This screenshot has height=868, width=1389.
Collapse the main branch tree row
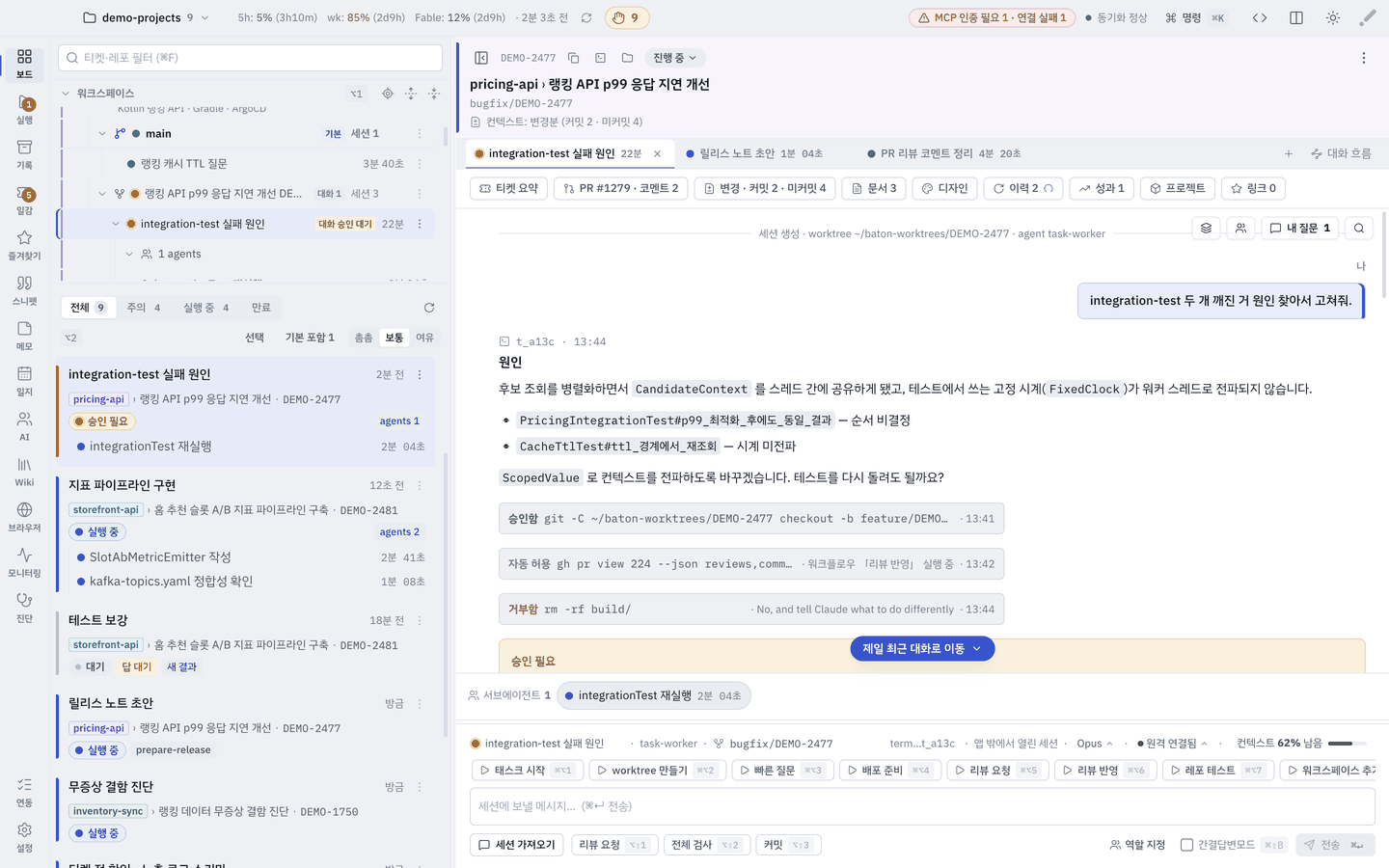(102, 134)
